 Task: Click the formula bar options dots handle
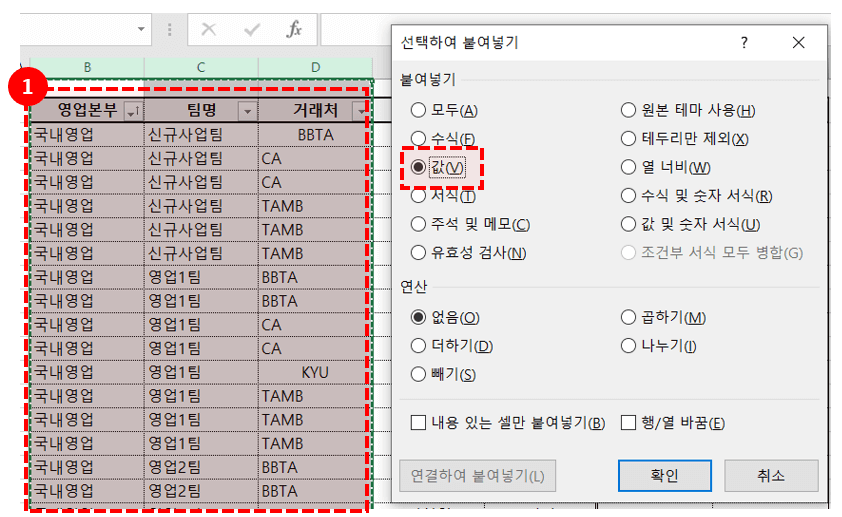pyautogui.click(x=170, y=29)
